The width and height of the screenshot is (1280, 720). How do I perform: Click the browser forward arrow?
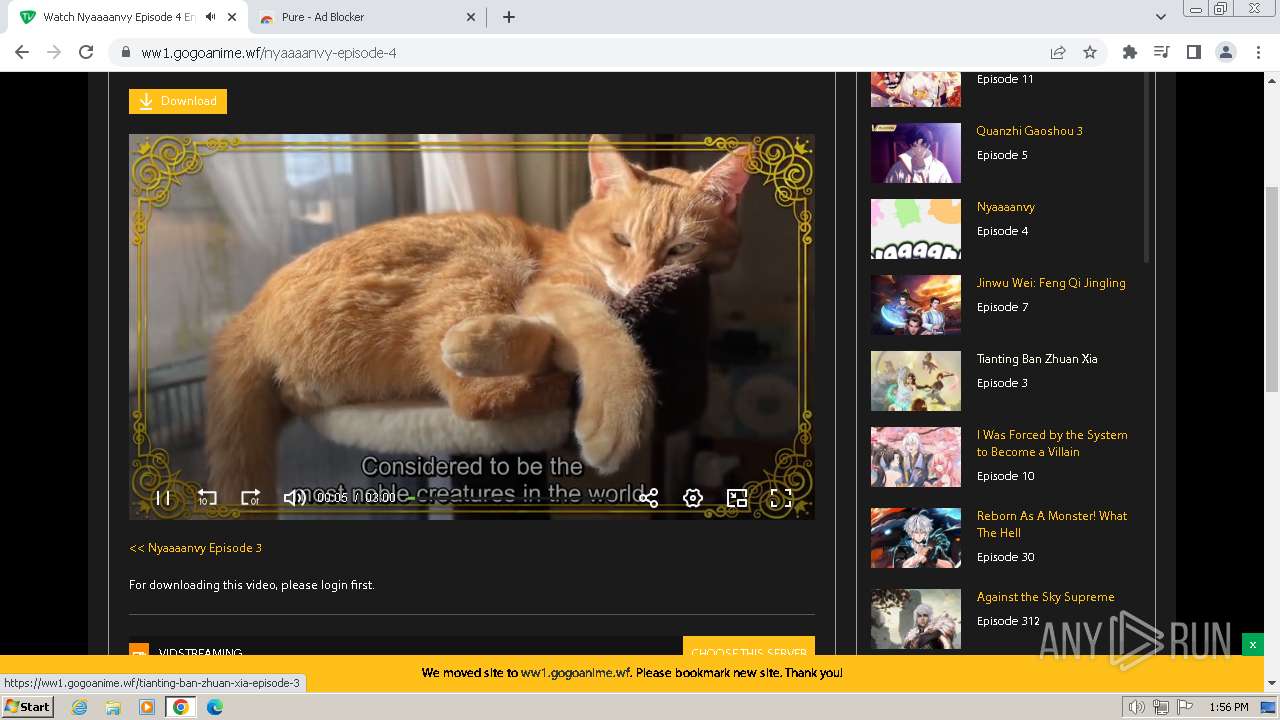point(54,52)
